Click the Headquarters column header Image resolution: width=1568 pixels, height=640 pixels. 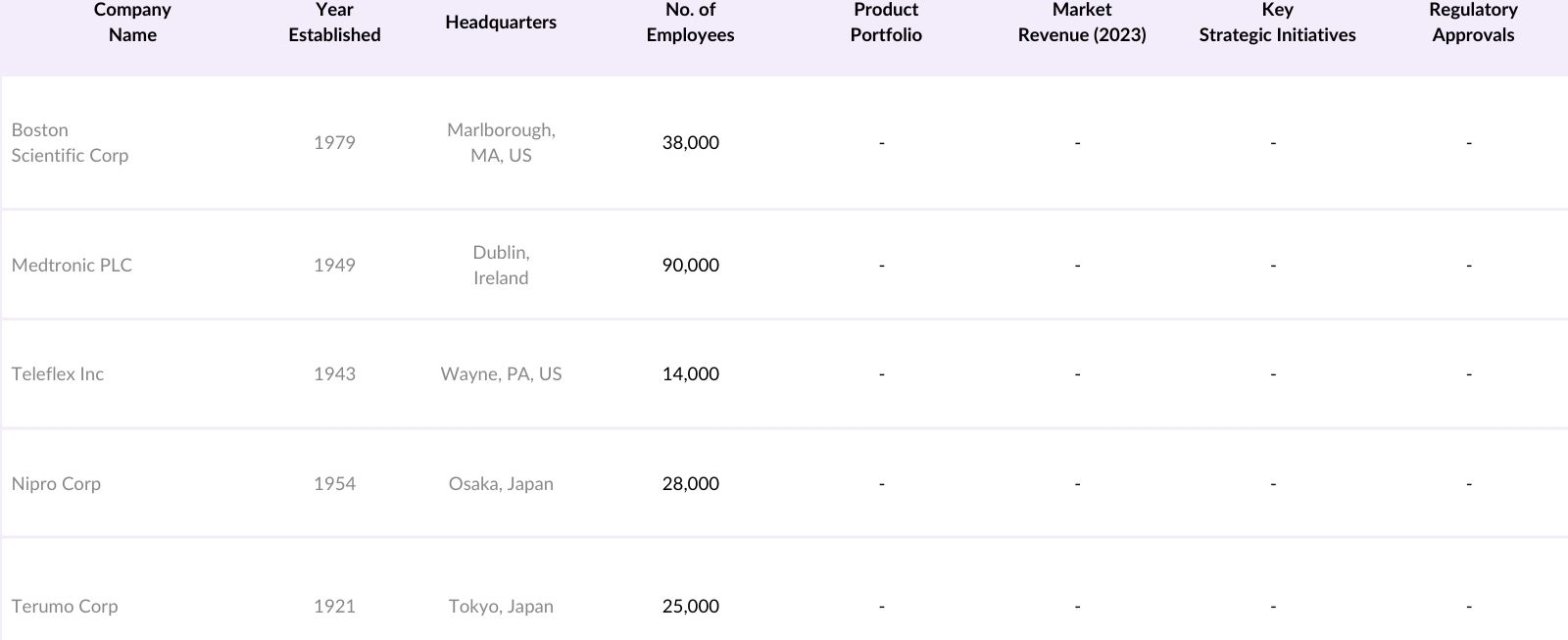point(501,22)
